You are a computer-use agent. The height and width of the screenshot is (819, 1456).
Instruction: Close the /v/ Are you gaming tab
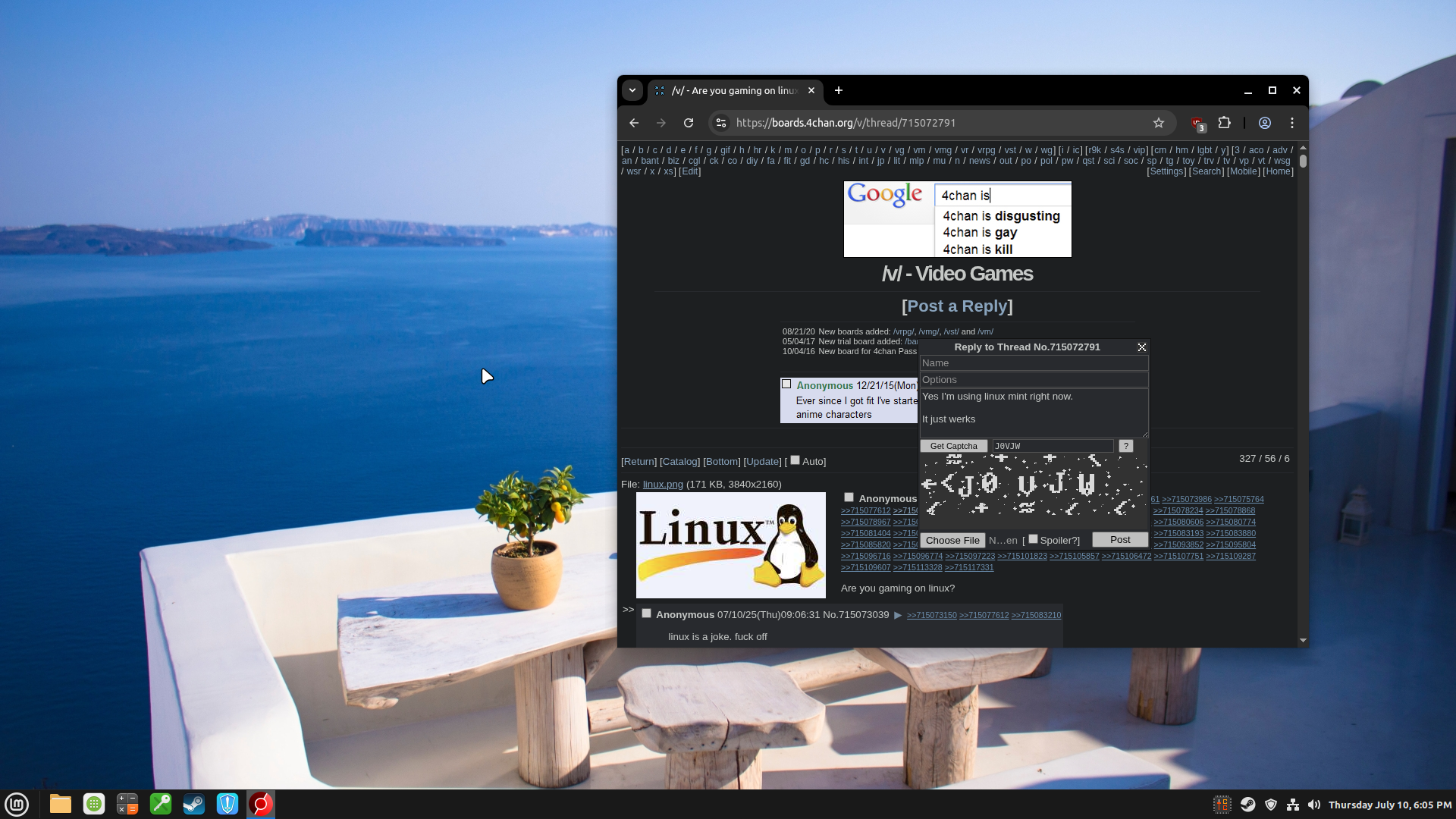(x=811, y=90)
